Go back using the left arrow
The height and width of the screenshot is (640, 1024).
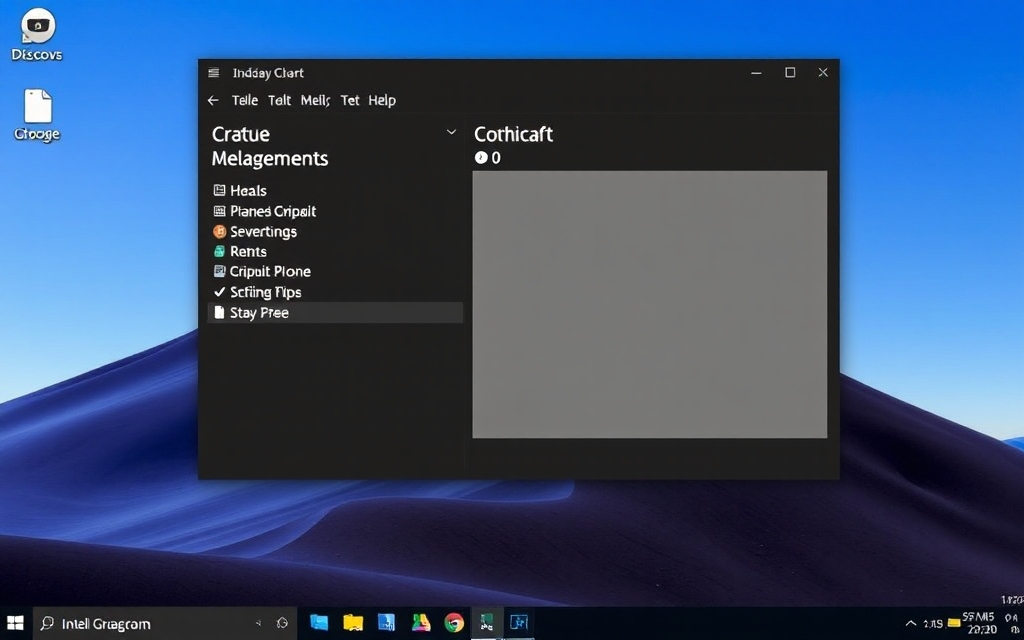[x=213, y=101]
